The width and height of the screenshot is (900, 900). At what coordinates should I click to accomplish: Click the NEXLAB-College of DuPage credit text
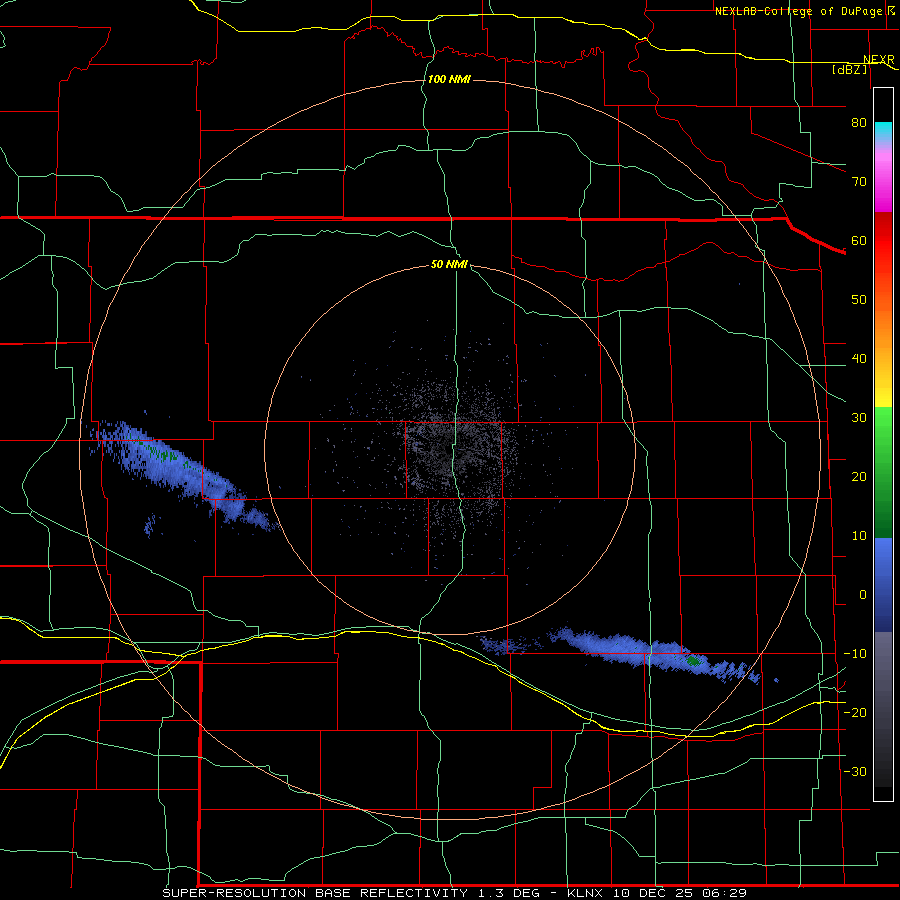click(798, 11)
